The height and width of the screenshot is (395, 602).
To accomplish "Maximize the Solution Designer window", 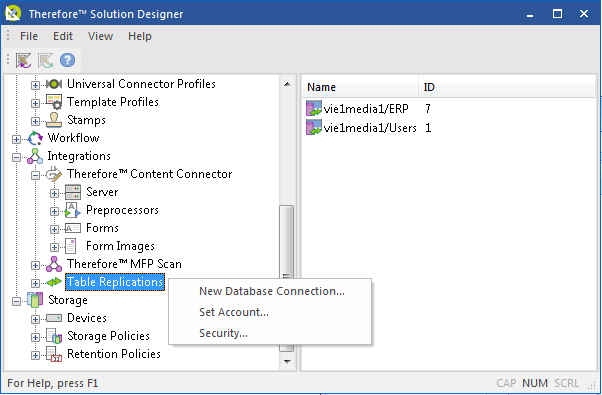I will (x=557, y=14).
